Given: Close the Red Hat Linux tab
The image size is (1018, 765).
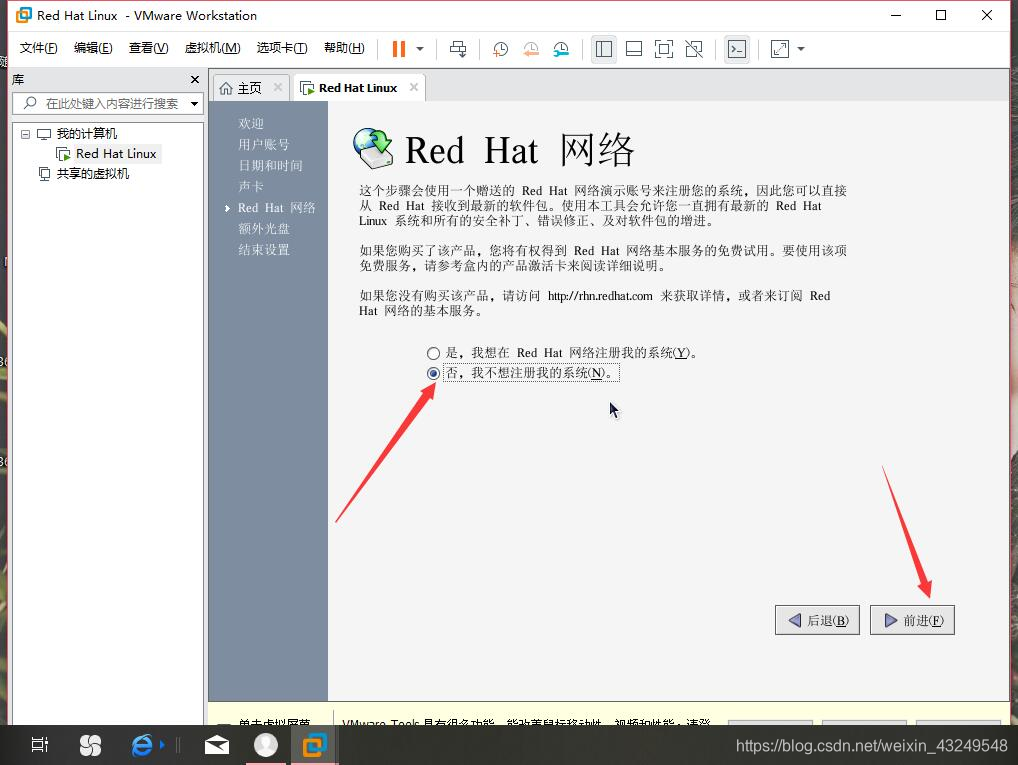Looking at the screenshot, I should pos(414,87).
